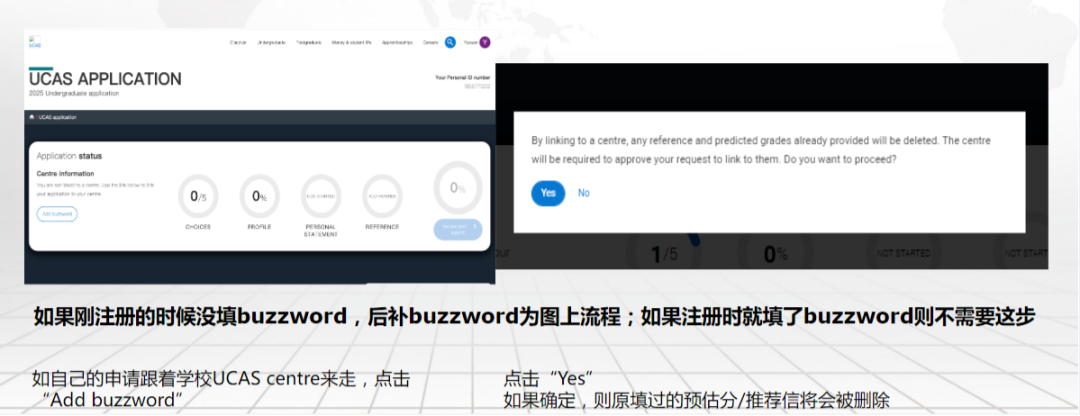The image size is (1080, 416).
Task: Open the Reference status circle
Action: coord(382,196)
